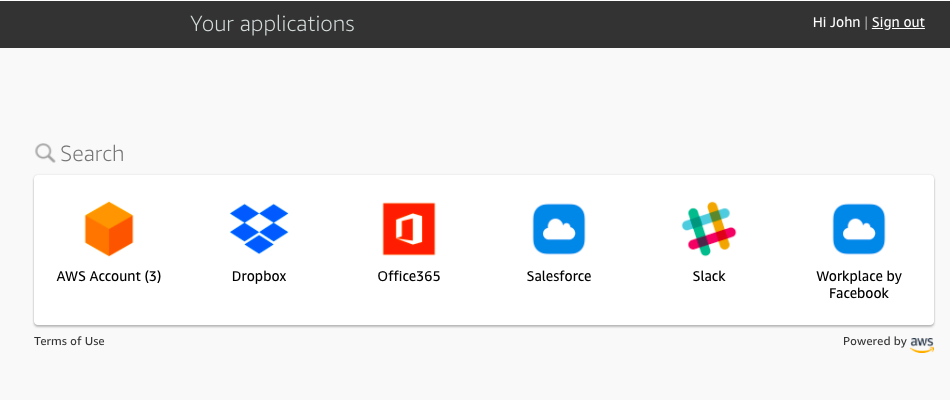Open the red Office365 icon
Screen dimensions: 950x400
click(x=409, y=229)
